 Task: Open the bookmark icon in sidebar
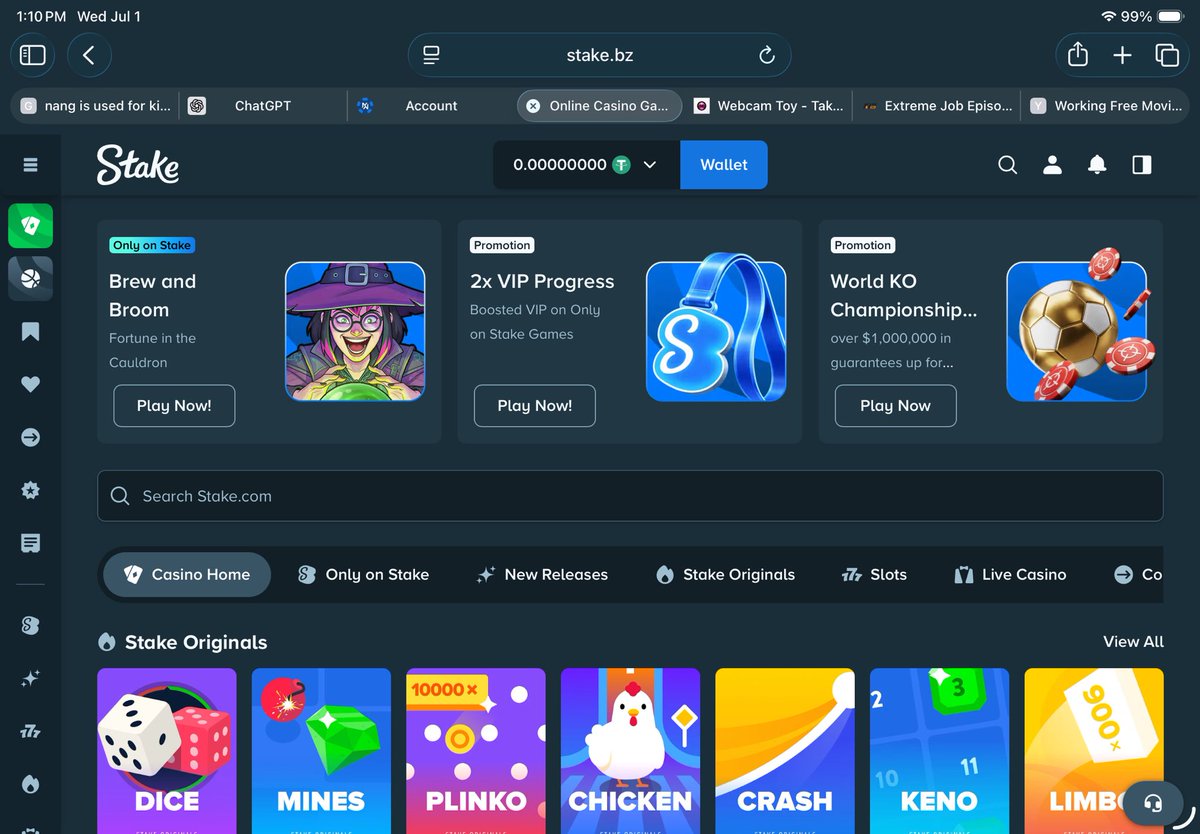30,331
